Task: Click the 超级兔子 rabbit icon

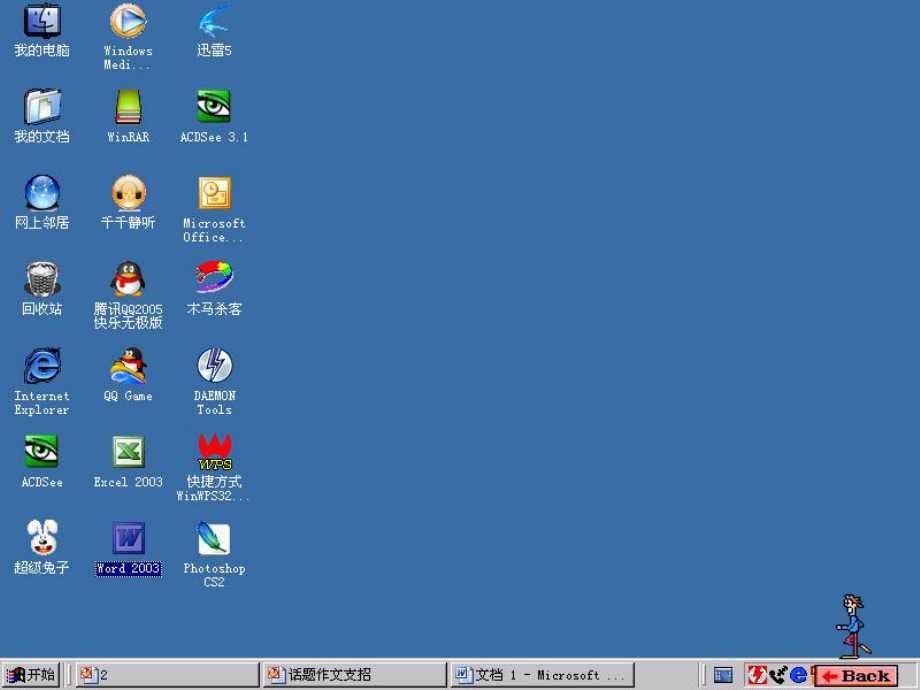Action: (x=42, y=537)
